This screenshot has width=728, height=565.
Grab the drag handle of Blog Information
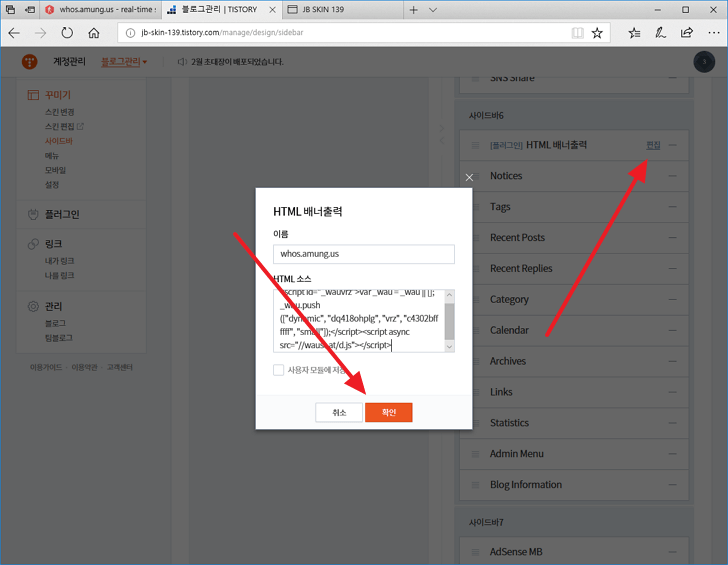(475, 485)
